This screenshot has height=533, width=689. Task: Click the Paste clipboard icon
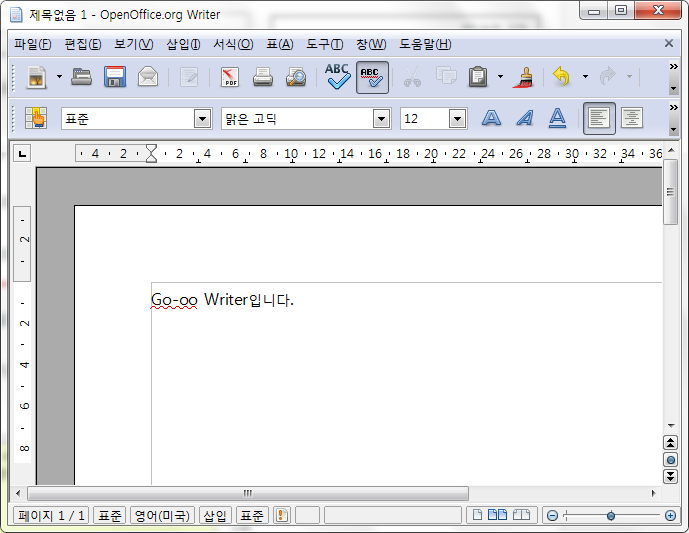click(x=478, y=77)
